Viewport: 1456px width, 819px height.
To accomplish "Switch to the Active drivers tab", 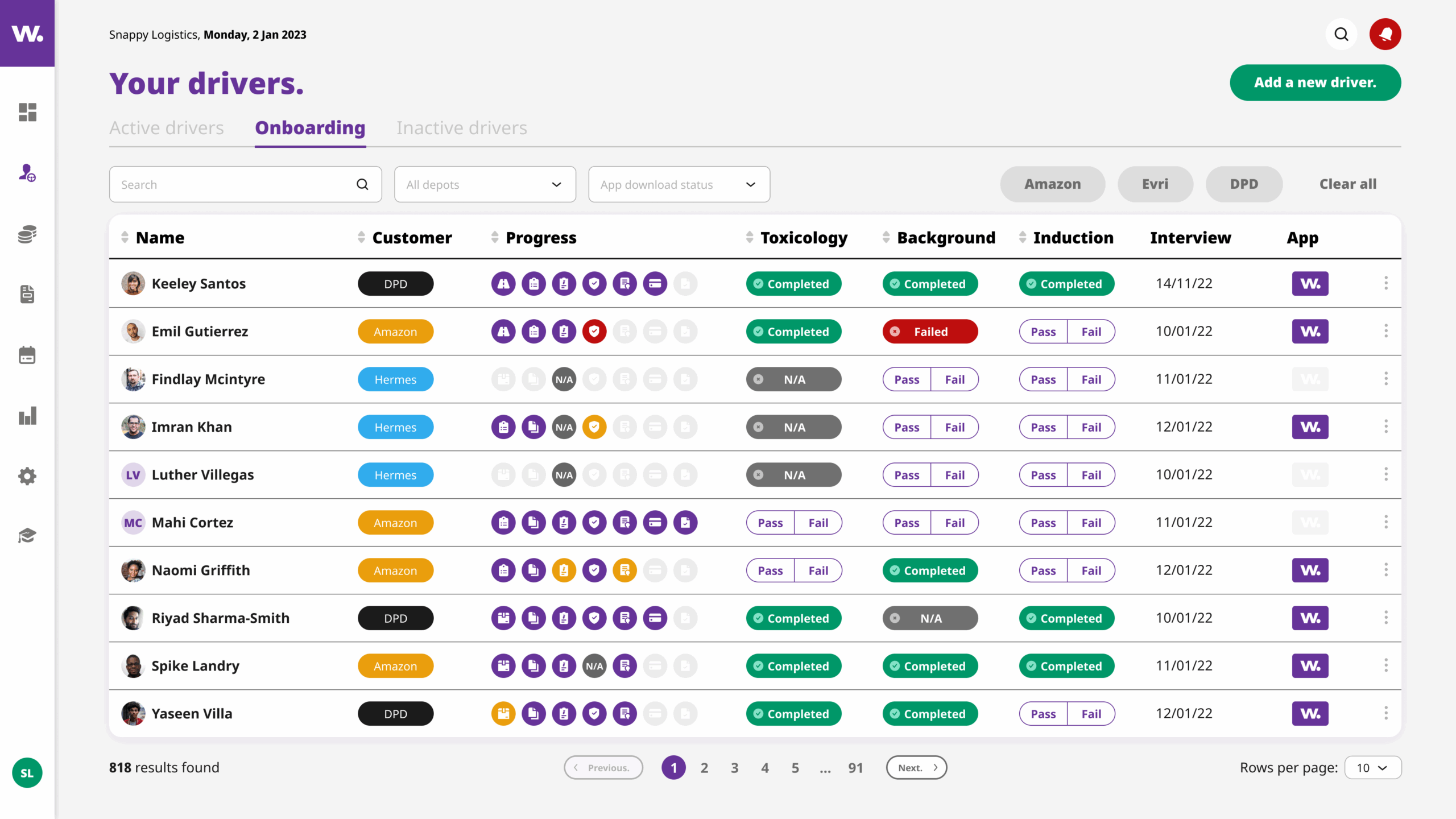I will (167, 128).
